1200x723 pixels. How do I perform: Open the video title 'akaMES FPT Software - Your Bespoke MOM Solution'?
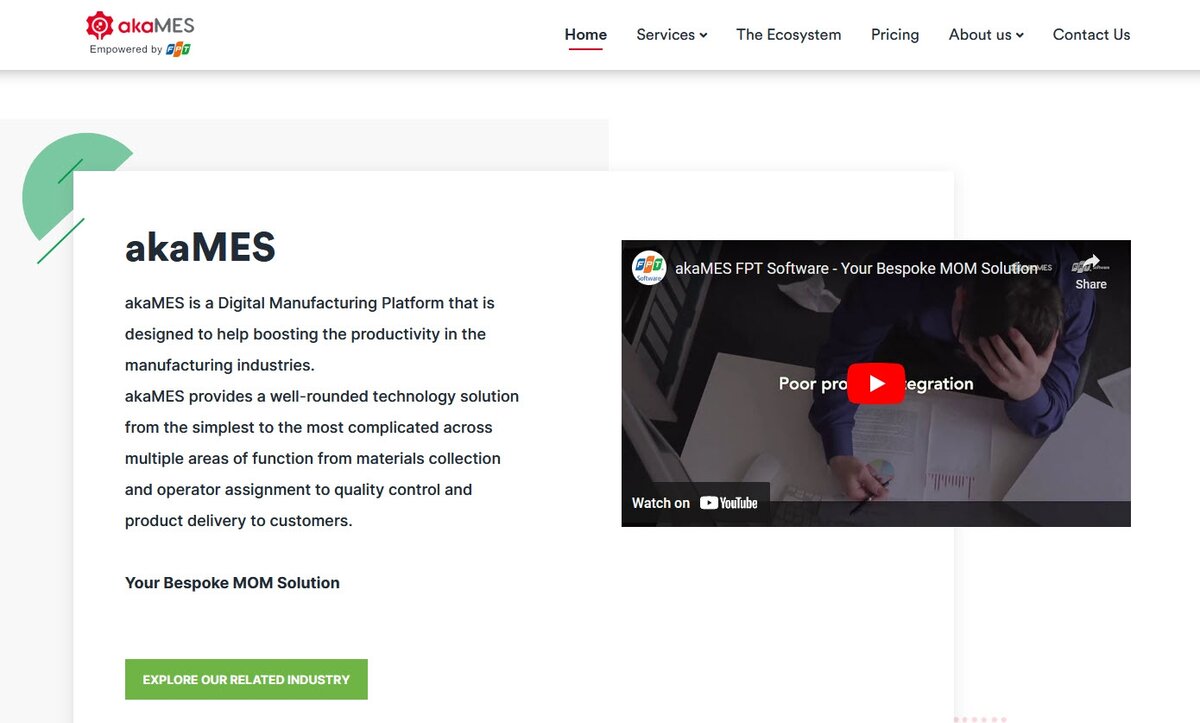pos(856,268)
